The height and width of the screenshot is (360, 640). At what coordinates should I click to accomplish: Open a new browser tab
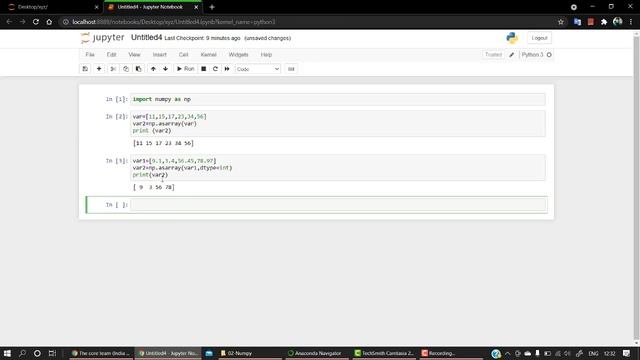[x=212, y=7]
